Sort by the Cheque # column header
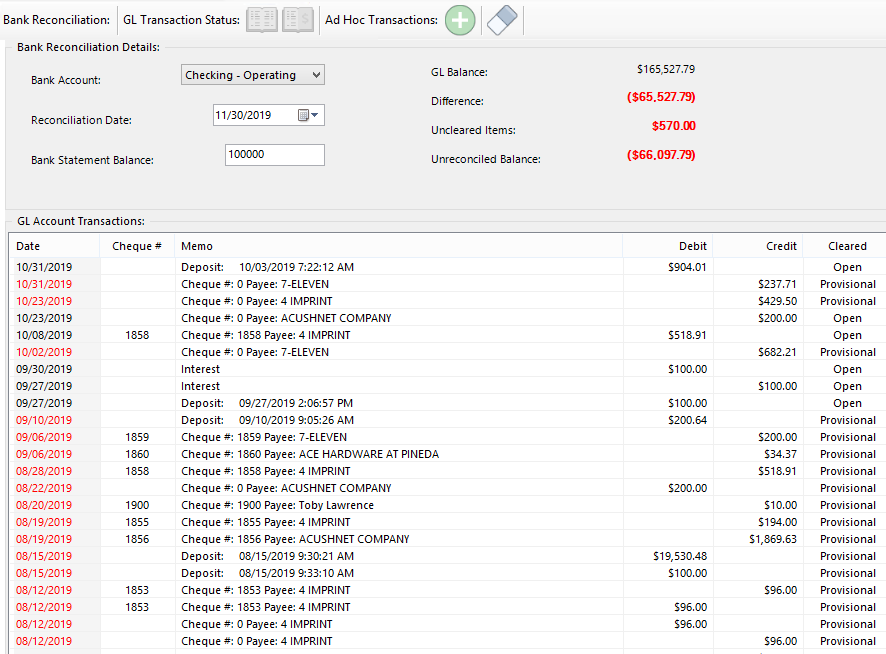Viewport: 886px width, 654px height. [x=137, y=246]
